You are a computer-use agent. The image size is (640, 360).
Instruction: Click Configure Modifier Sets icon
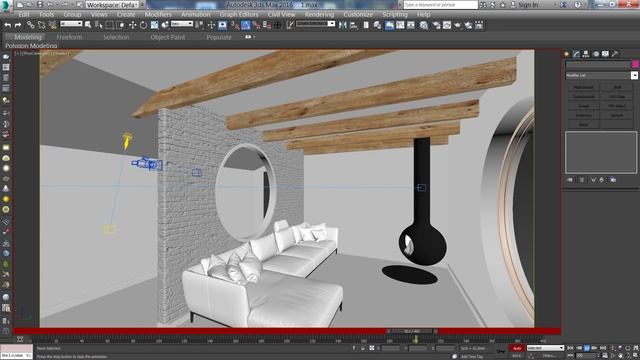pos(613,180)
